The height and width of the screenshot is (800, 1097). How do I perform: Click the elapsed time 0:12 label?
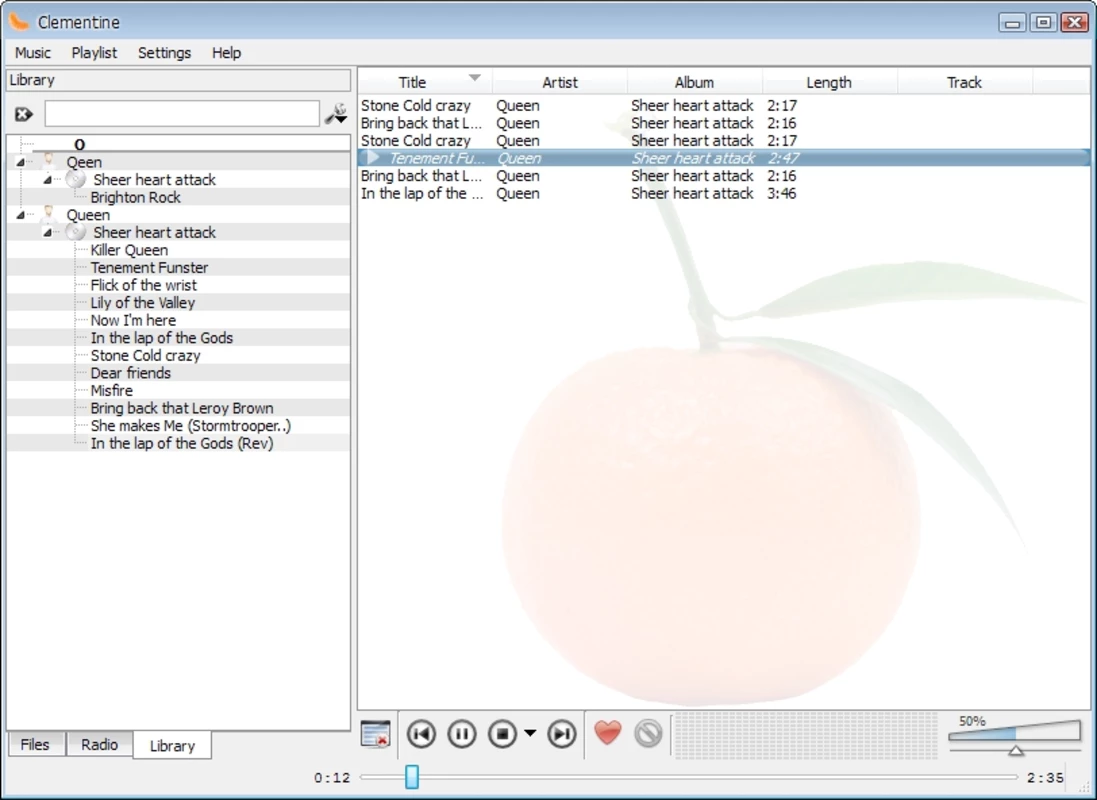(332, 778)
